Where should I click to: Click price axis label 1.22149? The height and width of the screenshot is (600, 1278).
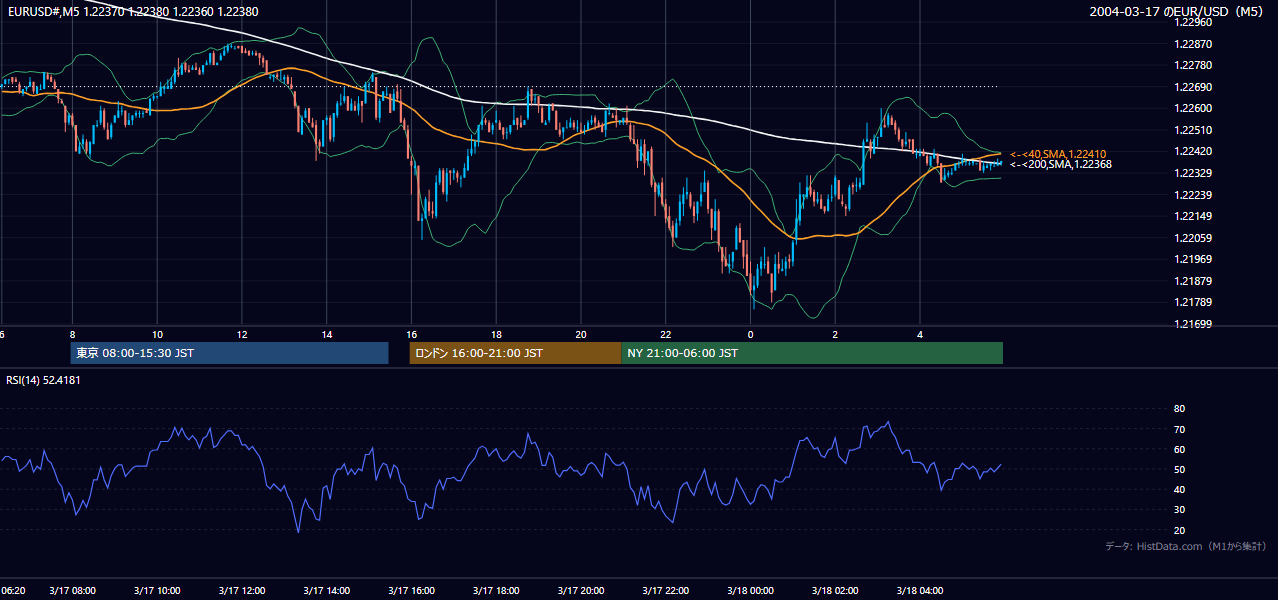(1193, 216)
